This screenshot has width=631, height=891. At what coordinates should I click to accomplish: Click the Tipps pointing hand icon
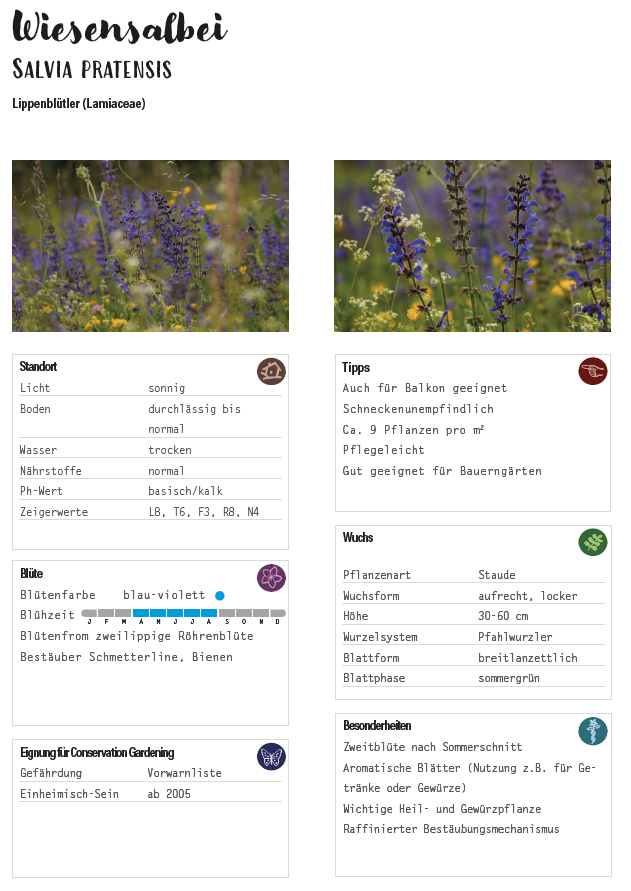(x=593, y=371)
